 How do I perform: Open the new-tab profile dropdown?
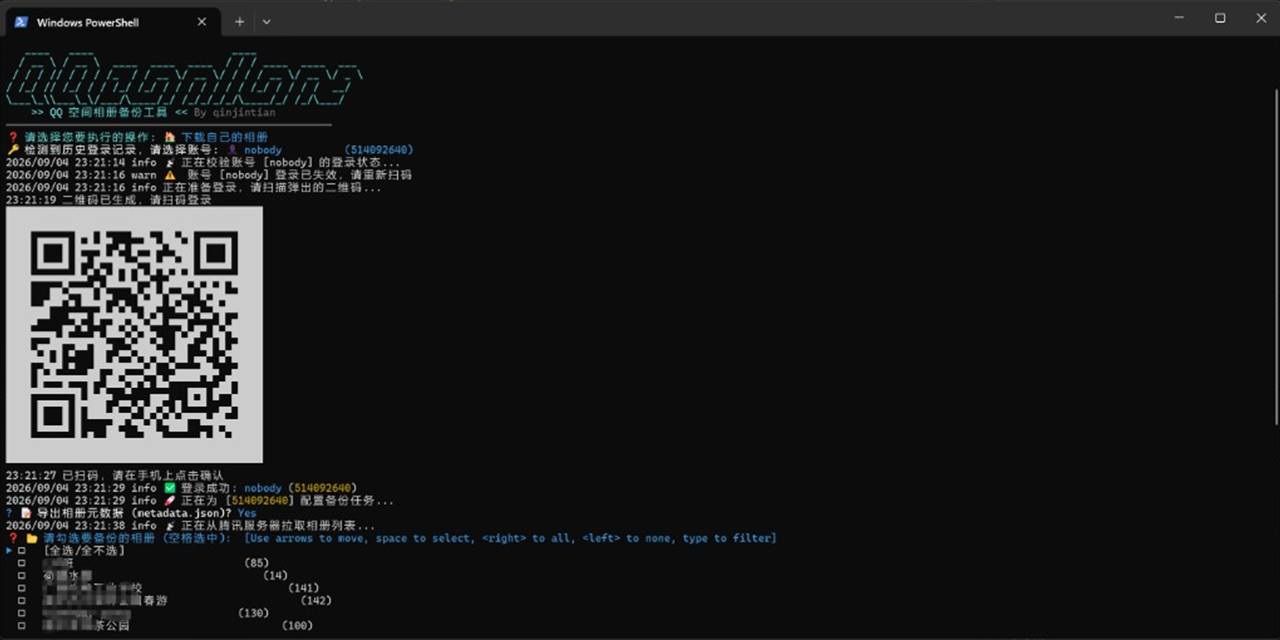(266, 21)
